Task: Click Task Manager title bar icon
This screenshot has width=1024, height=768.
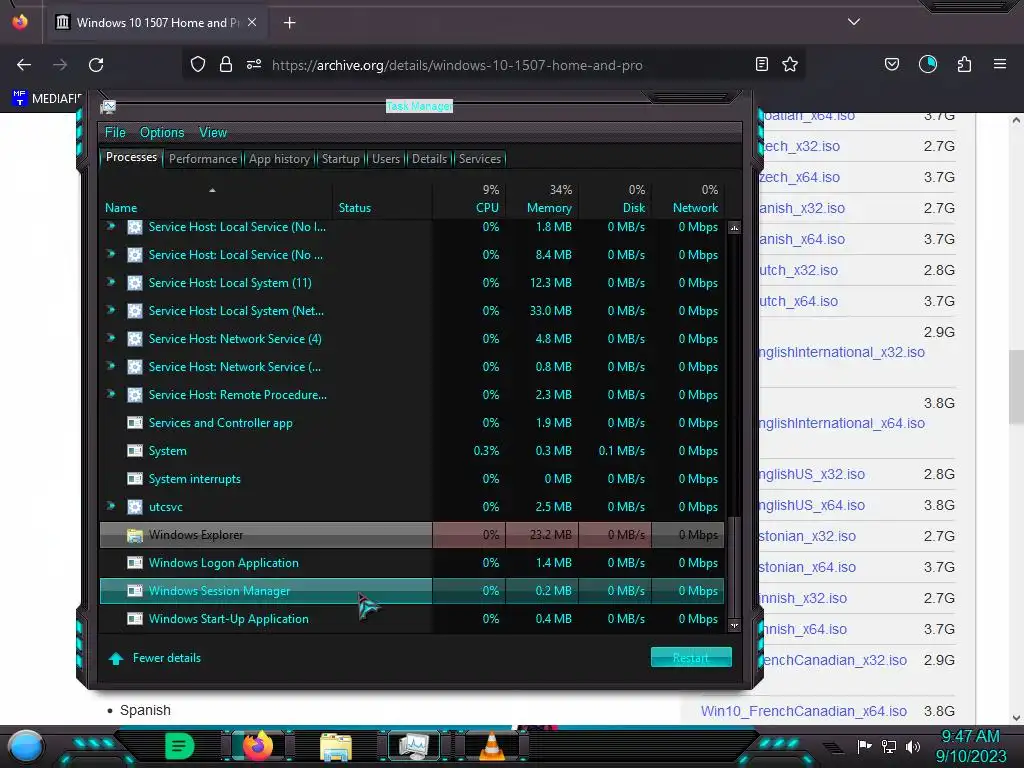Action: click(x=108, y=106)
